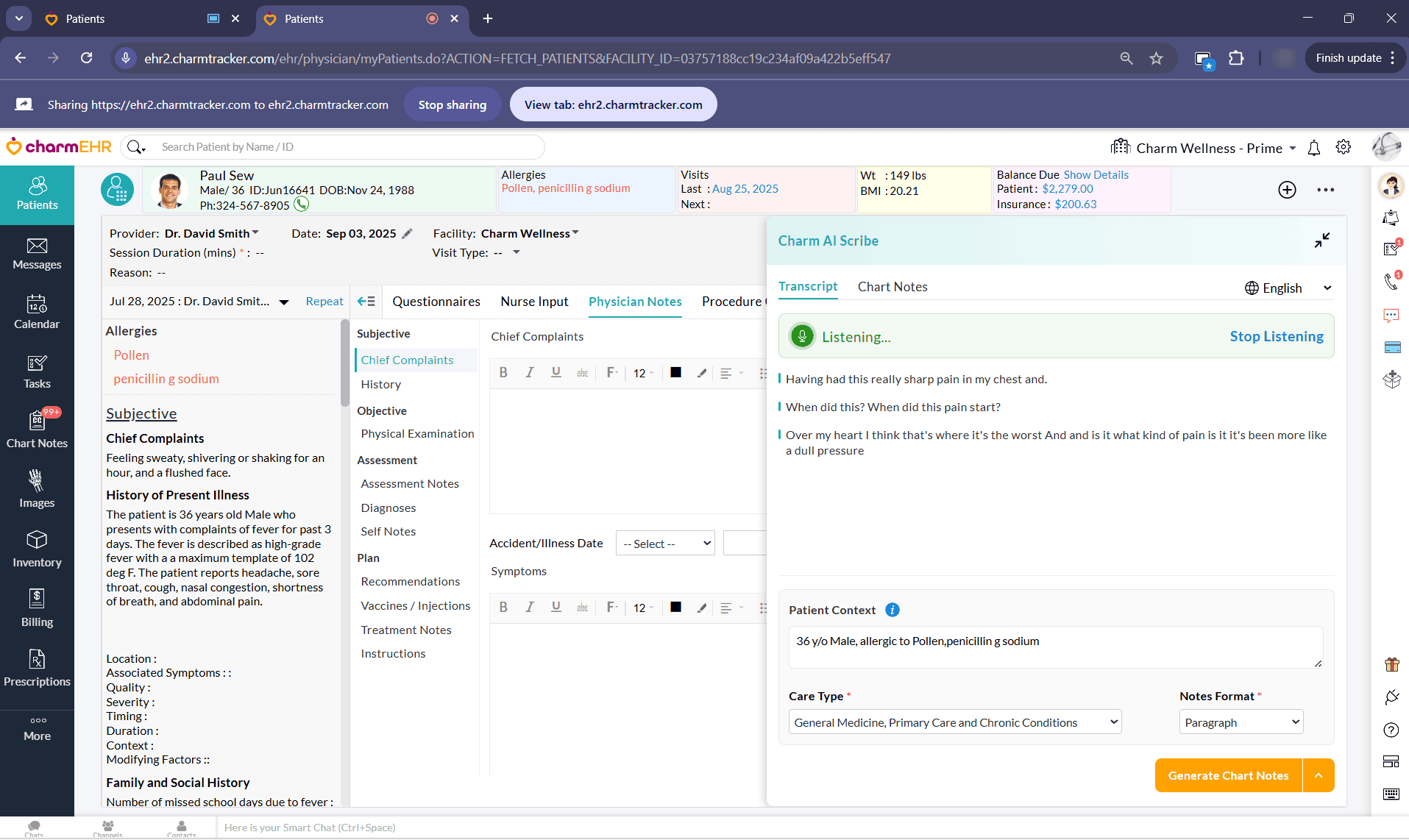Select the Transcript tab in AI Scribe
The height and width of the screenshot is (840, 1409).
coord(808,286)
